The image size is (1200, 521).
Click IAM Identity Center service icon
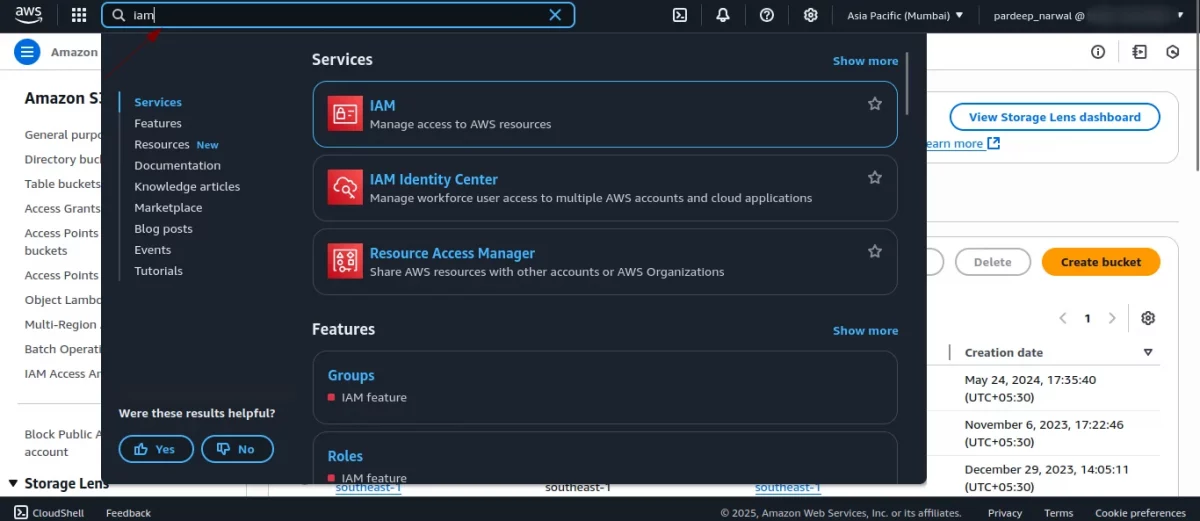[x=346, y=188]
